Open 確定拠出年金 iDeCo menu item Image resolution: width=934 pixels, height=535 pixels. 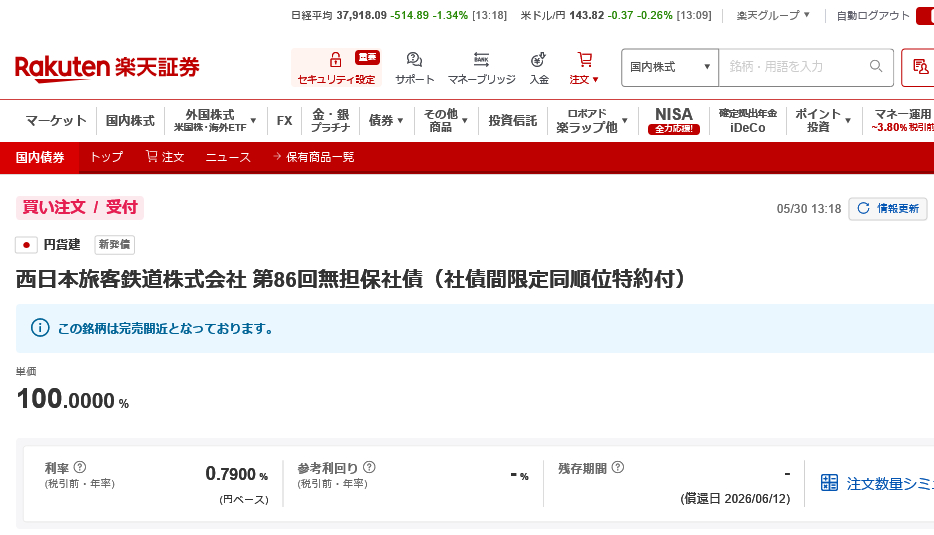(x=748, y=120)
